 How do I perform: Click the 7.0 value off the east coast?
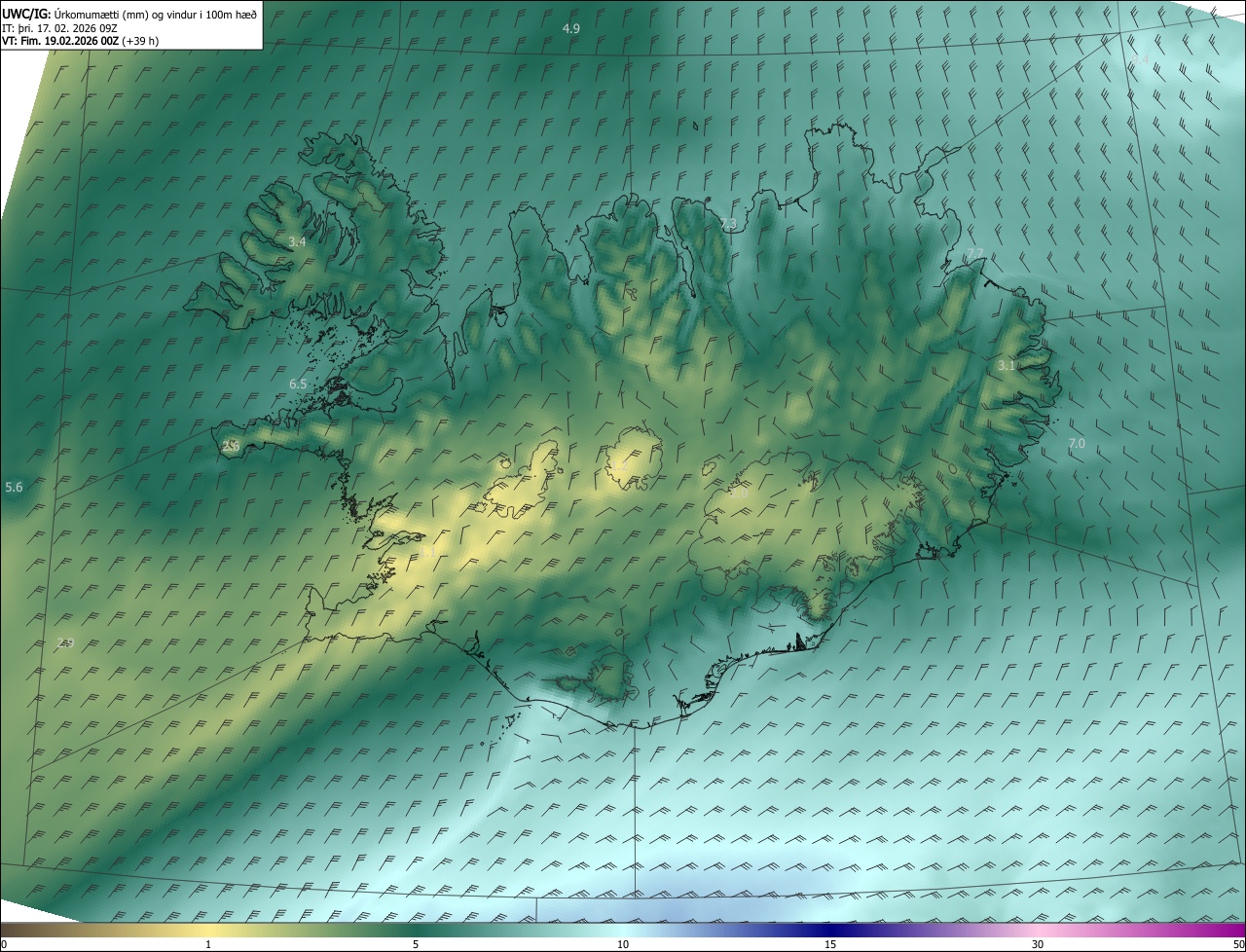coord(1077,443)
